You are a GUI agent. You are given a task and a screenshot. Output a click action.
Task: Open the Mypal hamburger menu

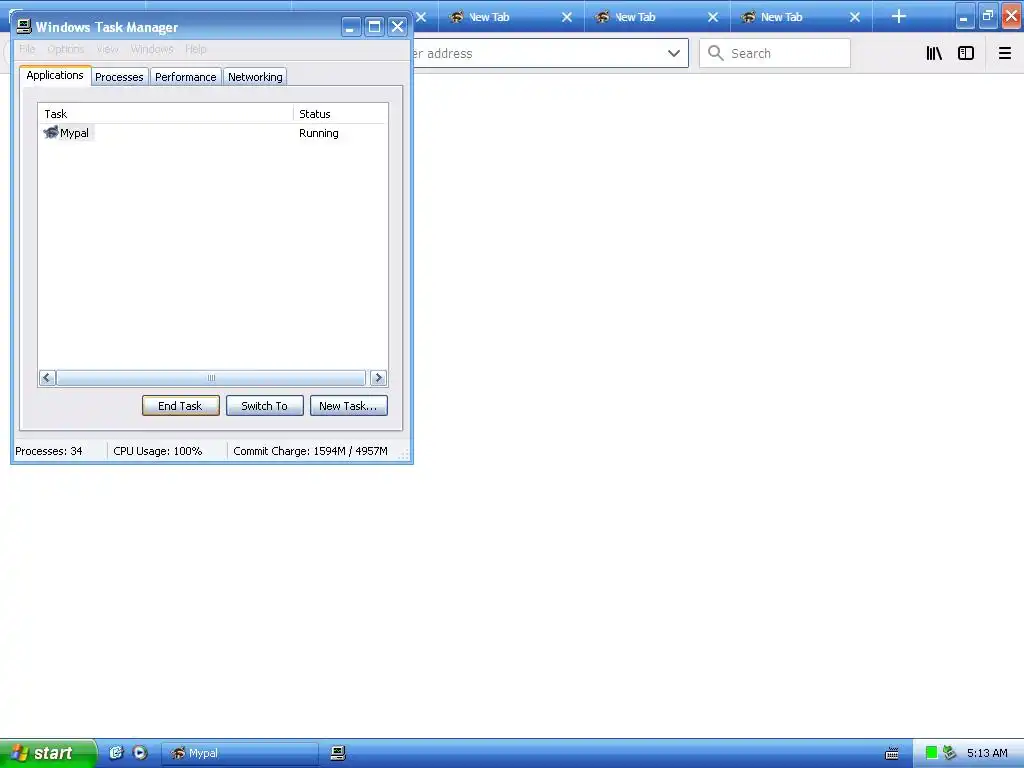click(x=1004, y=54)
